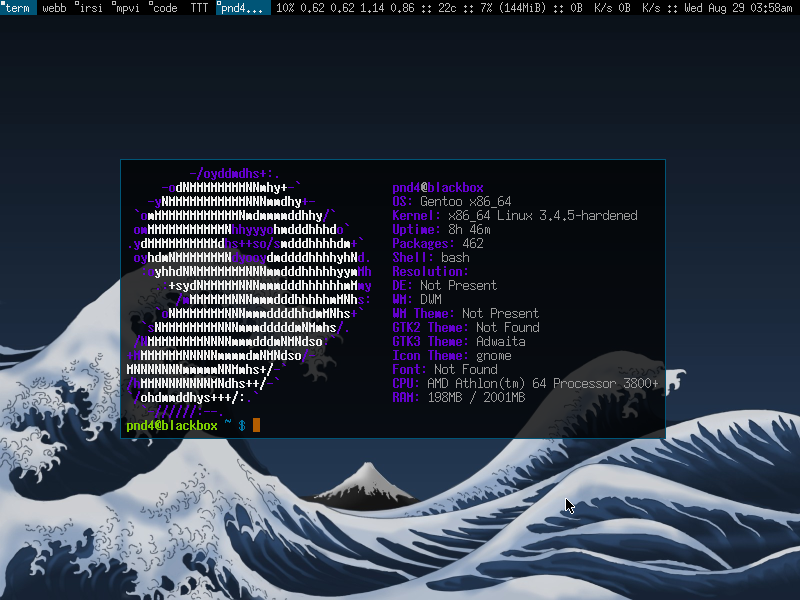Click the pnd4... window title in bar
Screen dimensions: 800x600
coord(243,8)
